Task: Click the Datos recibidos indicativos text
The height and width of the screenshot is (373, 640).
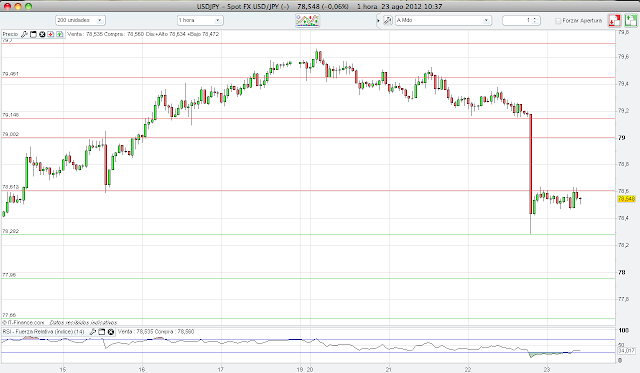Action: pos(83,322)
